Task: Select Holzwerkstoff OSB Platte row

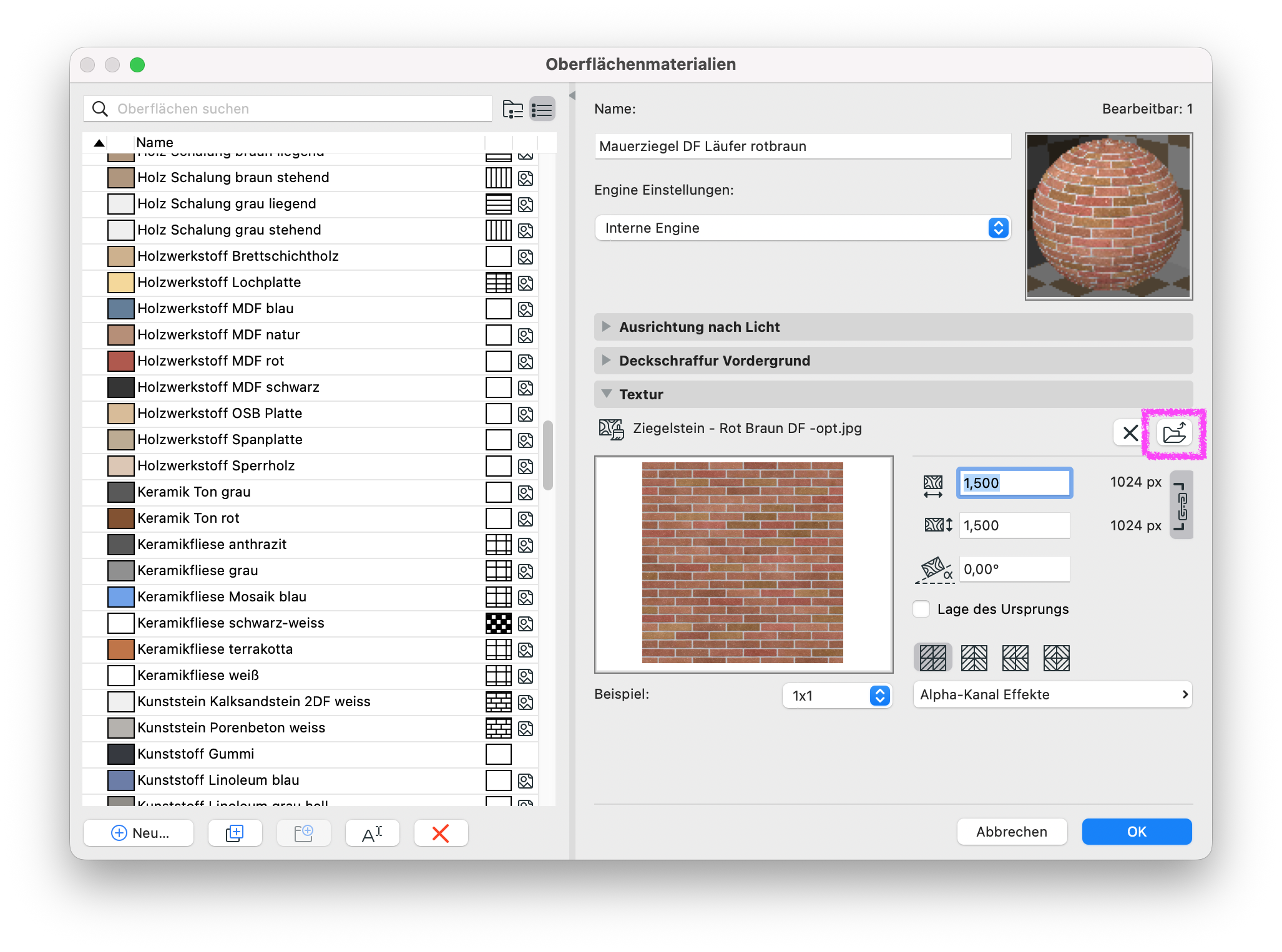Action: coord(310,414)
